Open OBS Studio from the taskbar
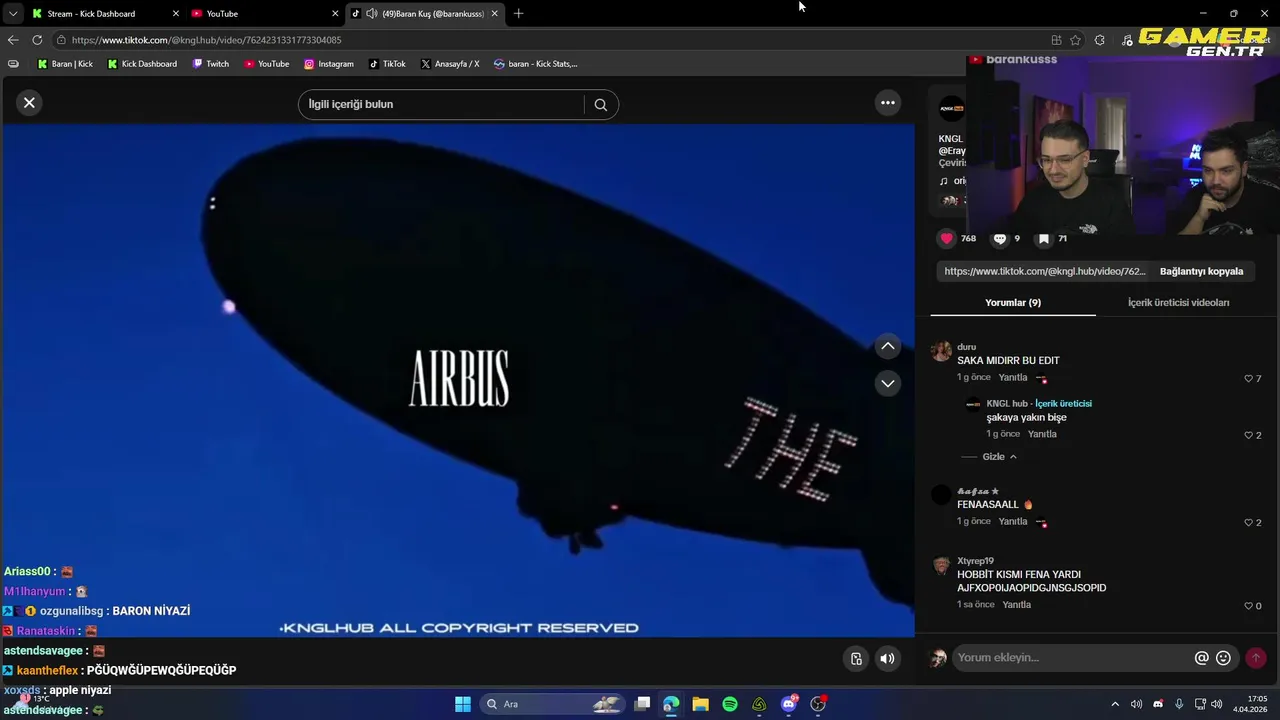Viewport: 1280px width, 720px height. tap(818, 704)
